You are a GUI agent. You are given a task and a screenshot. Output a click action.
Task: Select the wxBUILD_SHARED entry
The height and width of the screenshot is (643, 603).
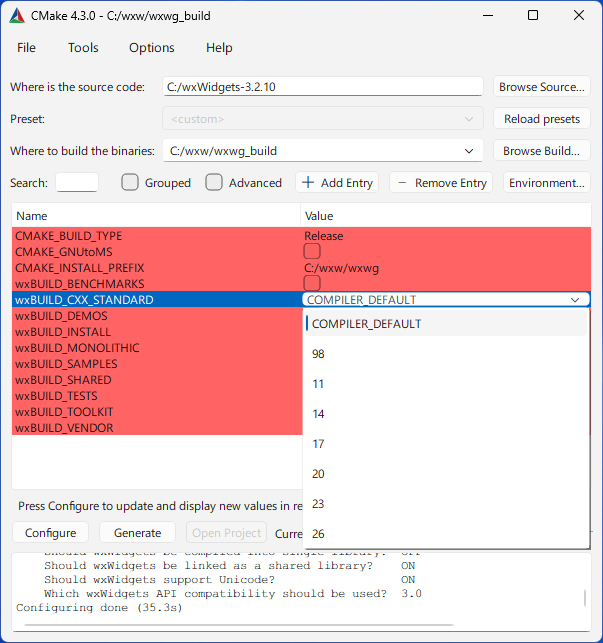63,380
